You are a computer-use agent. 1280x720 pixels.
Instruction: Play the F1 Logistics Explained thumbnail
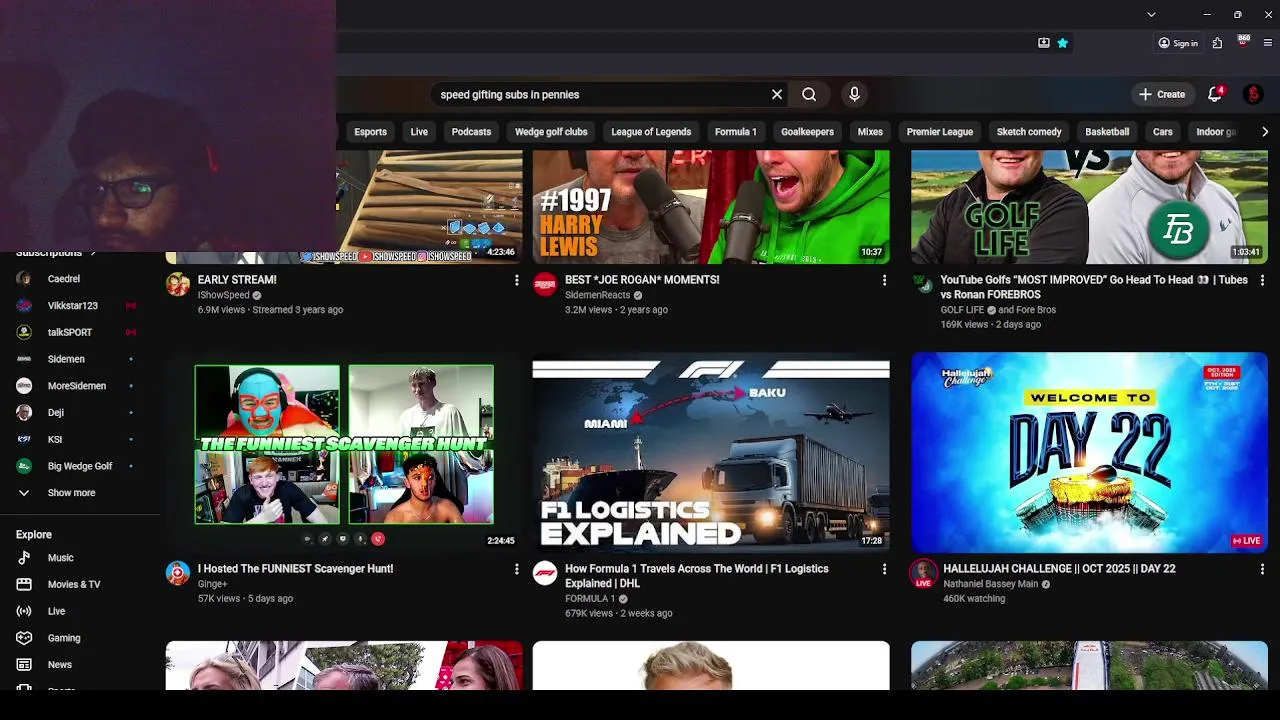coord(711,452)
